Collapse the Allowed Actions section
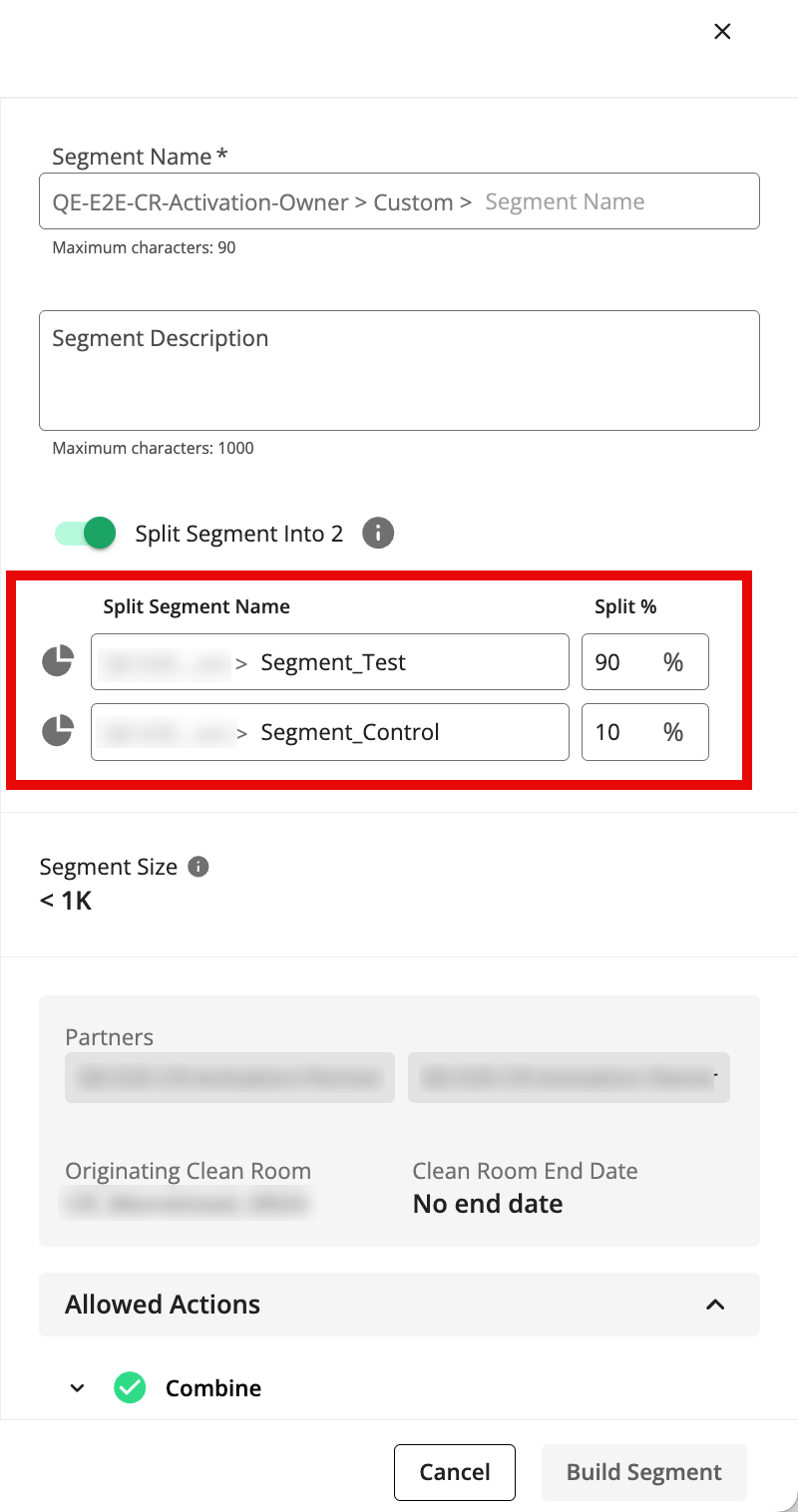Image resolution: width=798 pixels, height=1512 pixels. [x=715, y=1305]
